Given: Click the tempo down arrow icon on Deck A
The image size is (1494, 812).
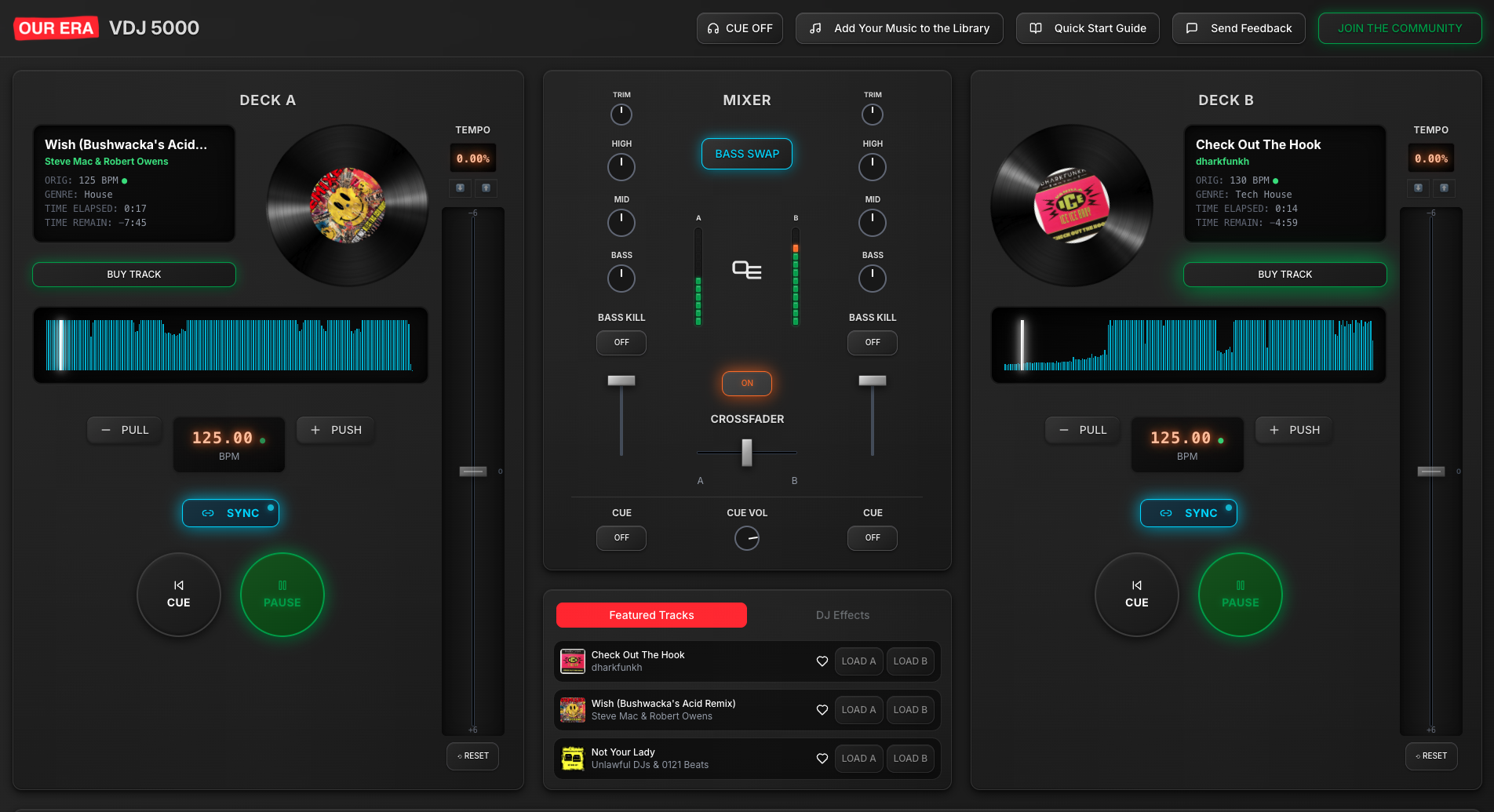Looking at the screenshot, I should [x=460, y=188].
